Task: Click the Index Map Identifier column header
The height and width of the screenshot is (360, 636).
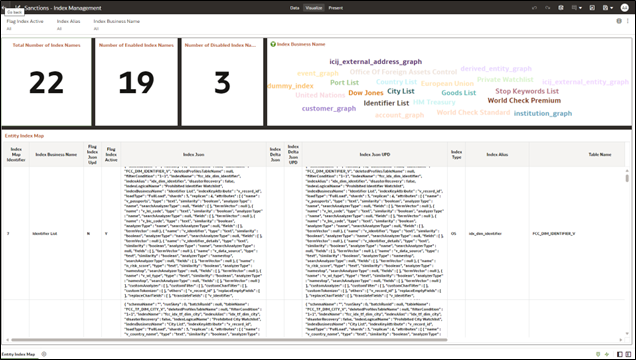Action: click(x=16, y=154)
